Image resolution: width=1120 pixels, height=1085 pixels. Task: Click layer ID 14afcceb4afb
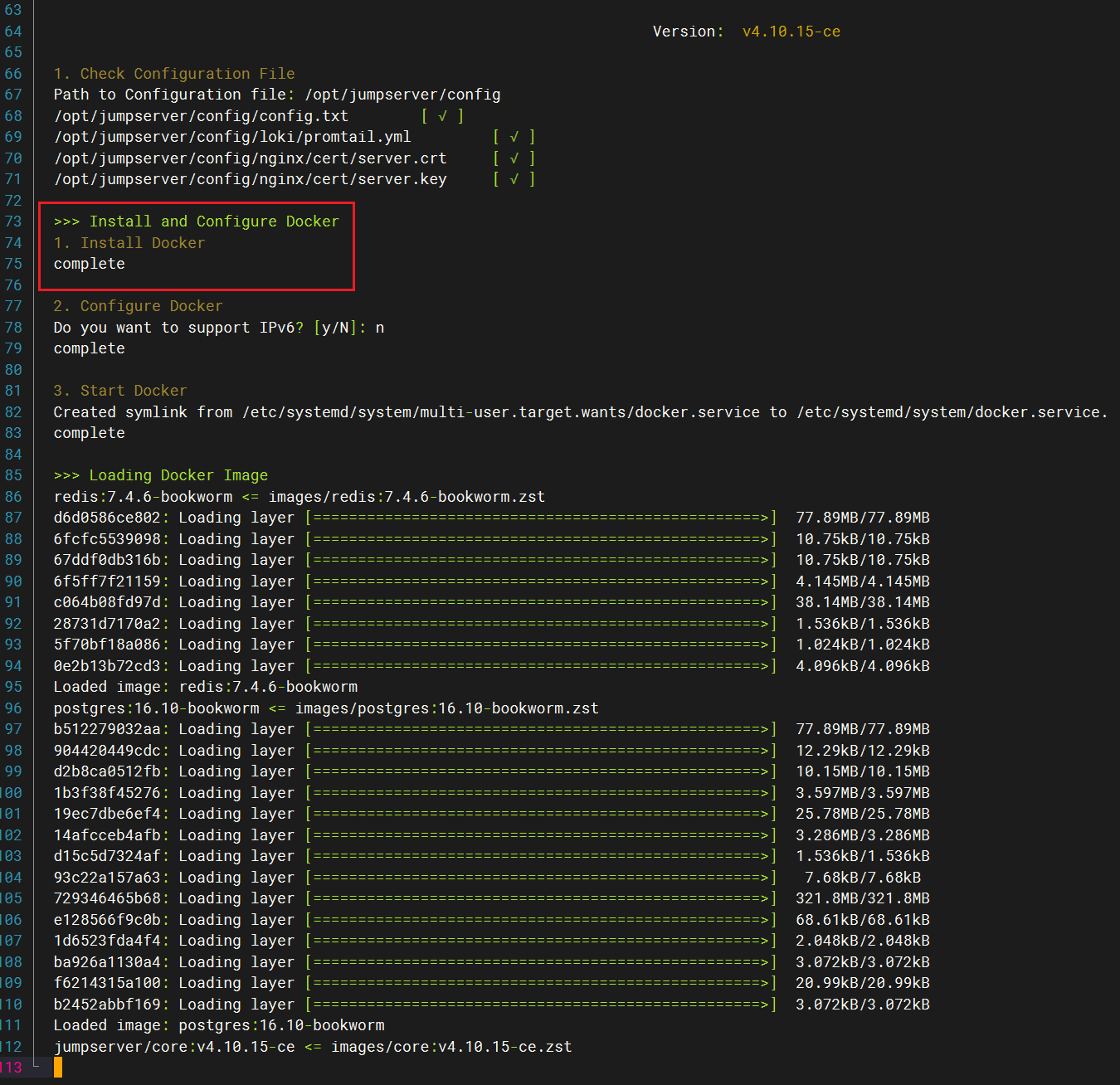(x=107, y=835)
